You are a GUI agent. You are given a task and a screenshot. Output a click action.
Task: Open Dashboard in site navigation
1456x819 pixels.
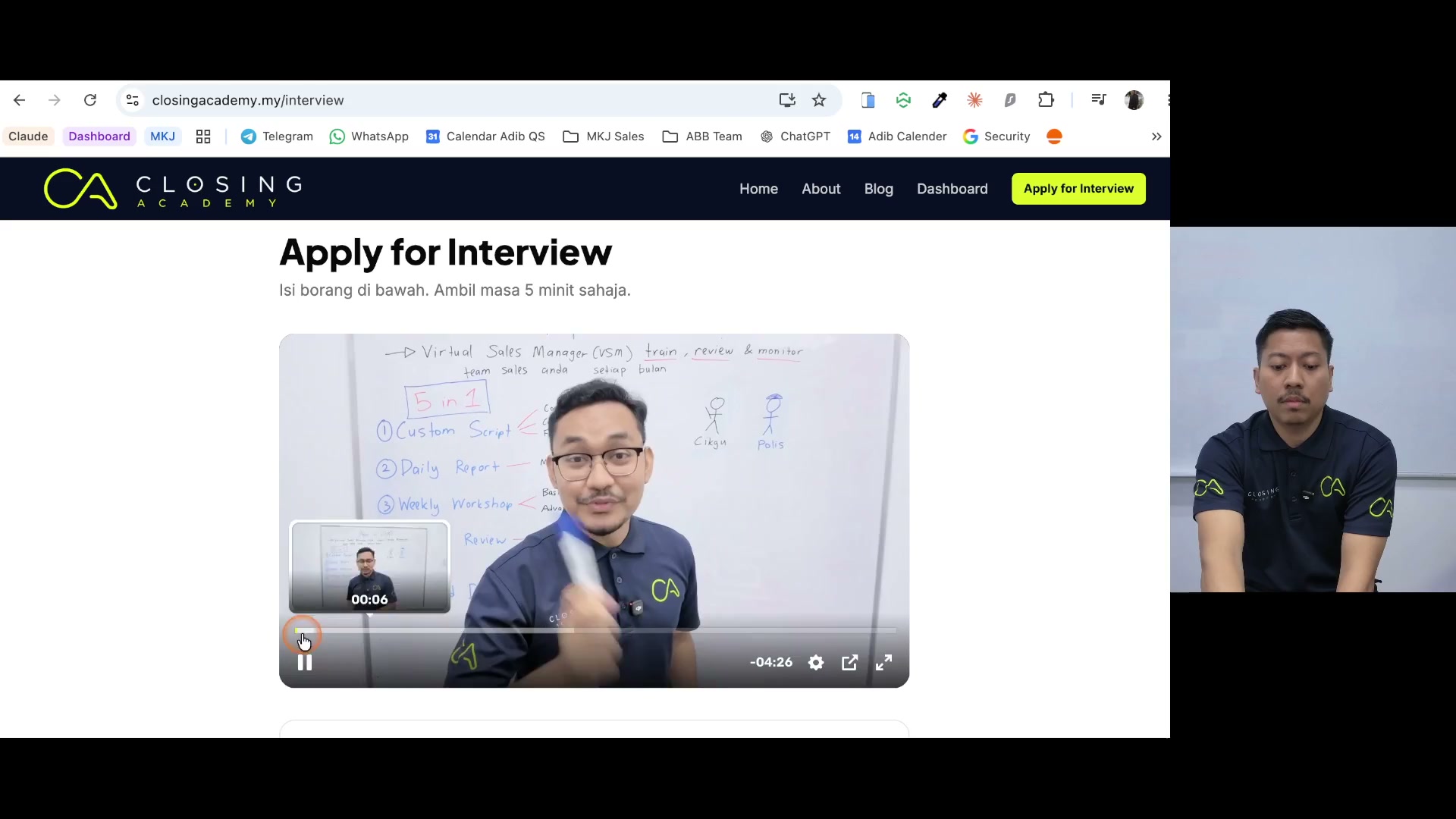952,189
